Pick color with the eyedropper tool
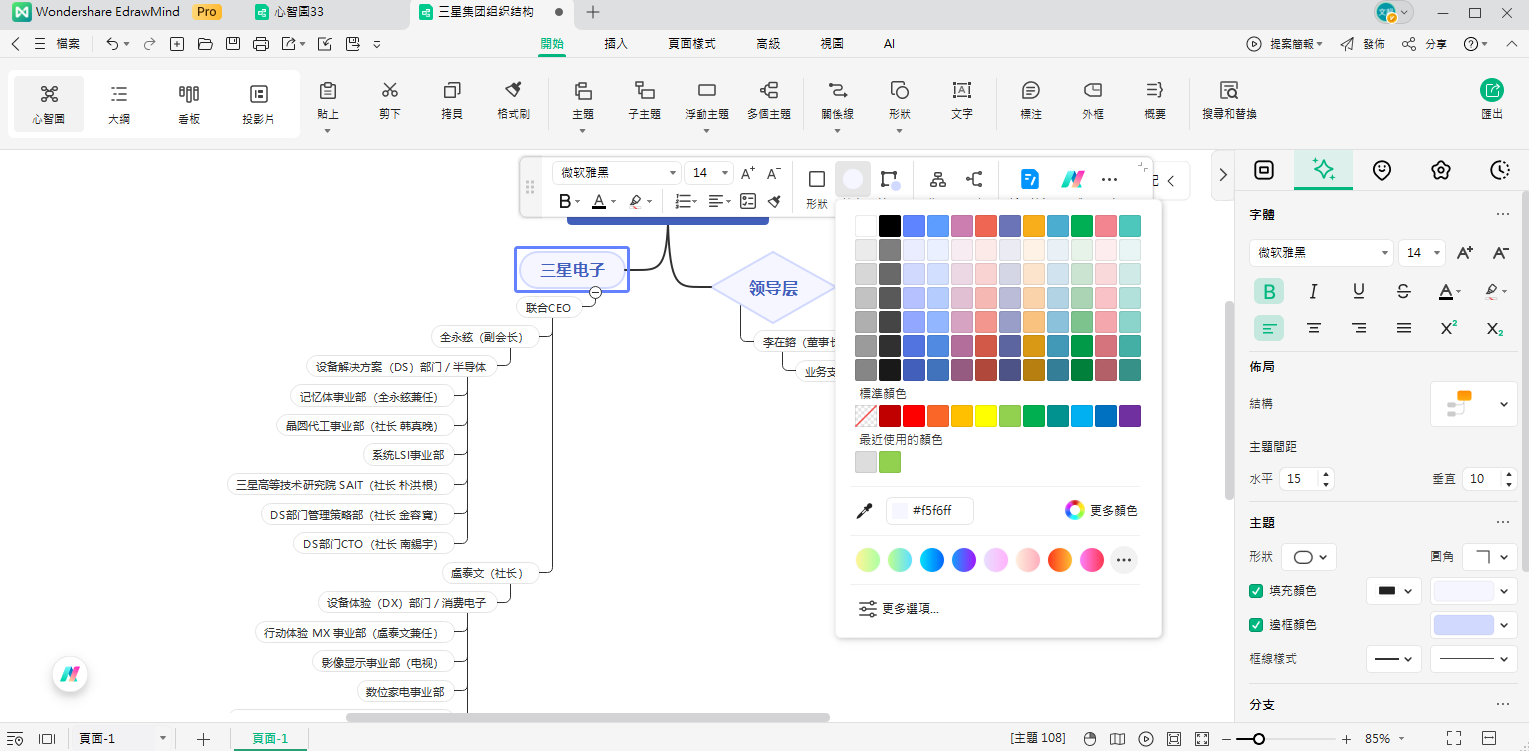Image resolution: width=1529 pixels, height=751 pixels. tap(865, 511)
